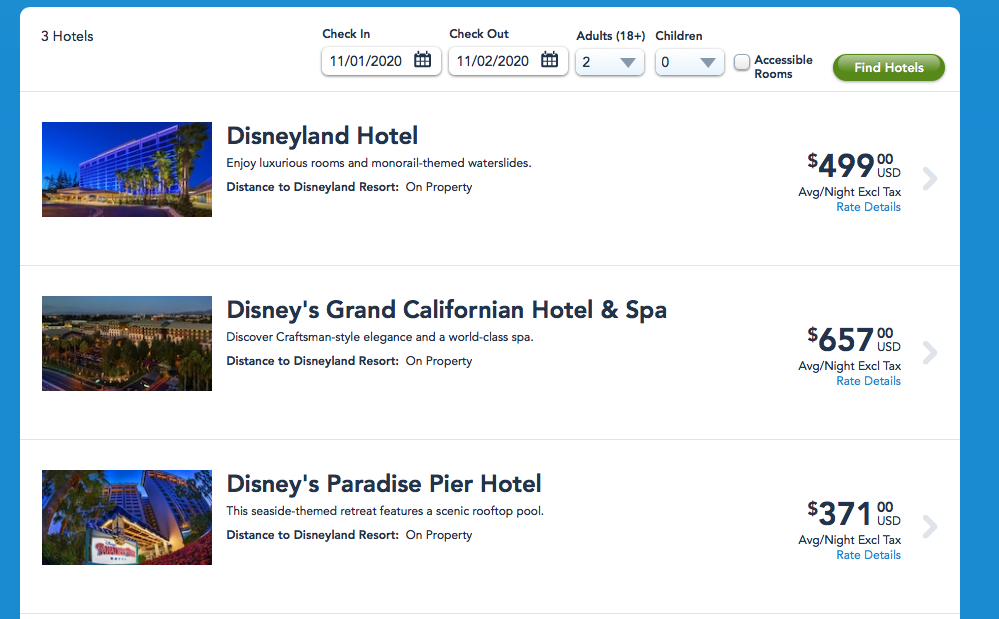Click the arrow beside Grand Californian price

point(930,353)
